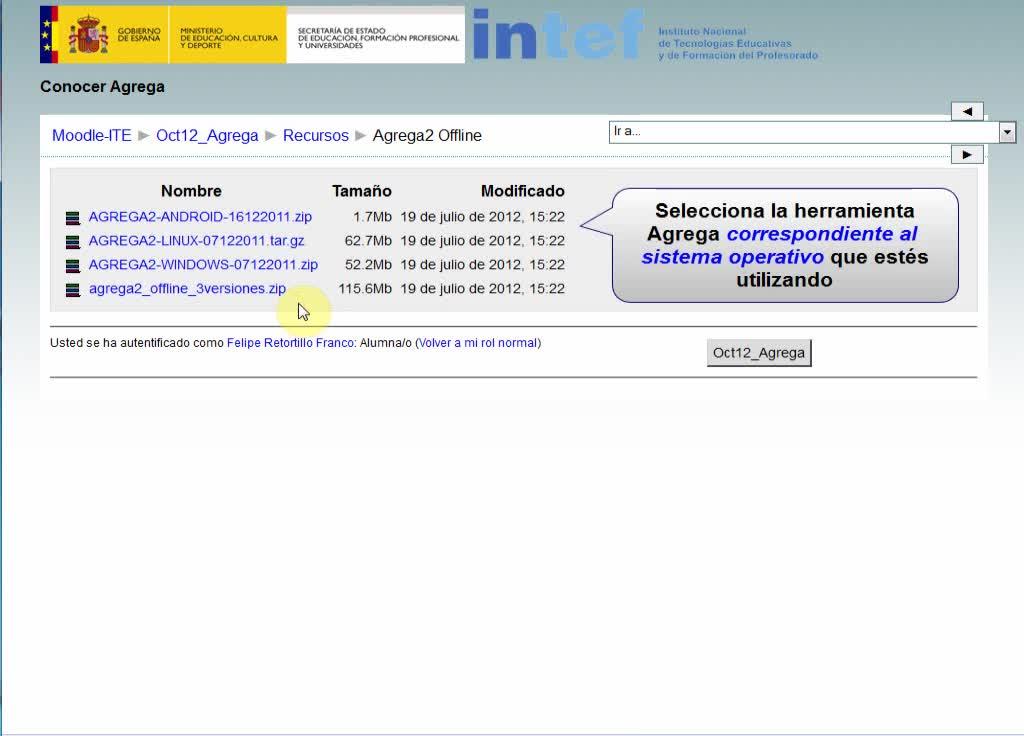The image size is (1024, 736).
Task: Click the file icon beside AGREGA2-LINUX-07122011.tar.gz
Action: click(72, 242)
